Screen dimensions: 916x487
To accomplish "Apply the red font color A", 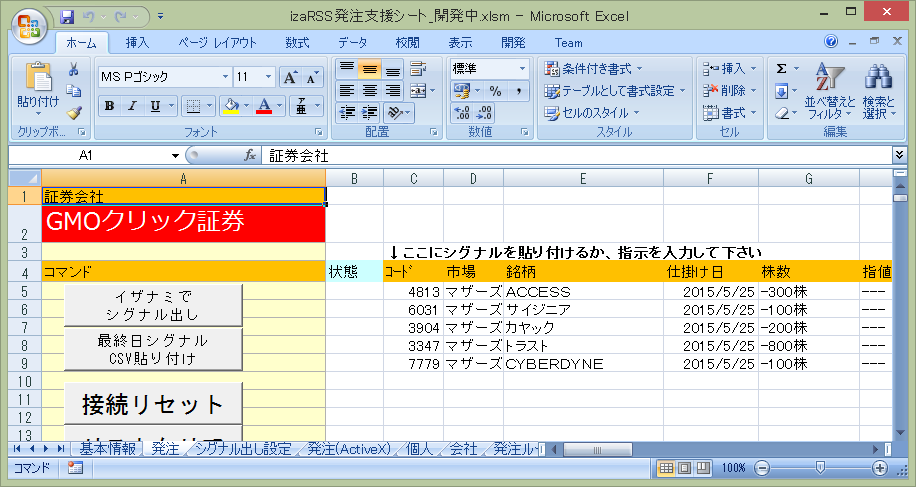I will click(264, 106).
